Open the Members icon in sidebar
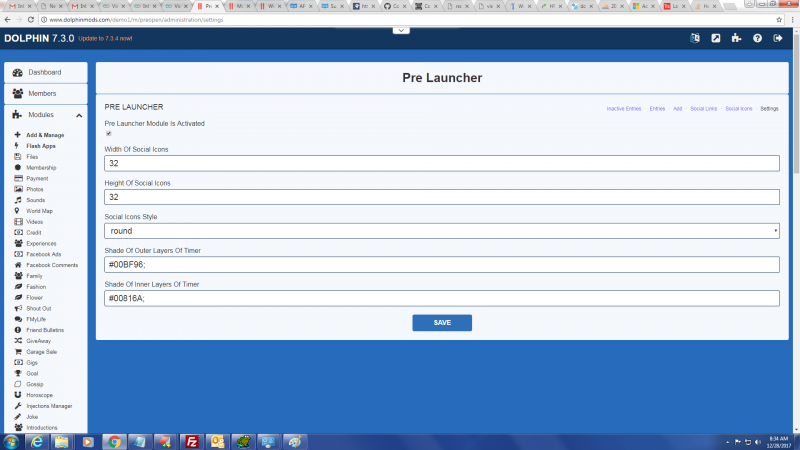Screen dimensions: 800x450 (18, 93)
